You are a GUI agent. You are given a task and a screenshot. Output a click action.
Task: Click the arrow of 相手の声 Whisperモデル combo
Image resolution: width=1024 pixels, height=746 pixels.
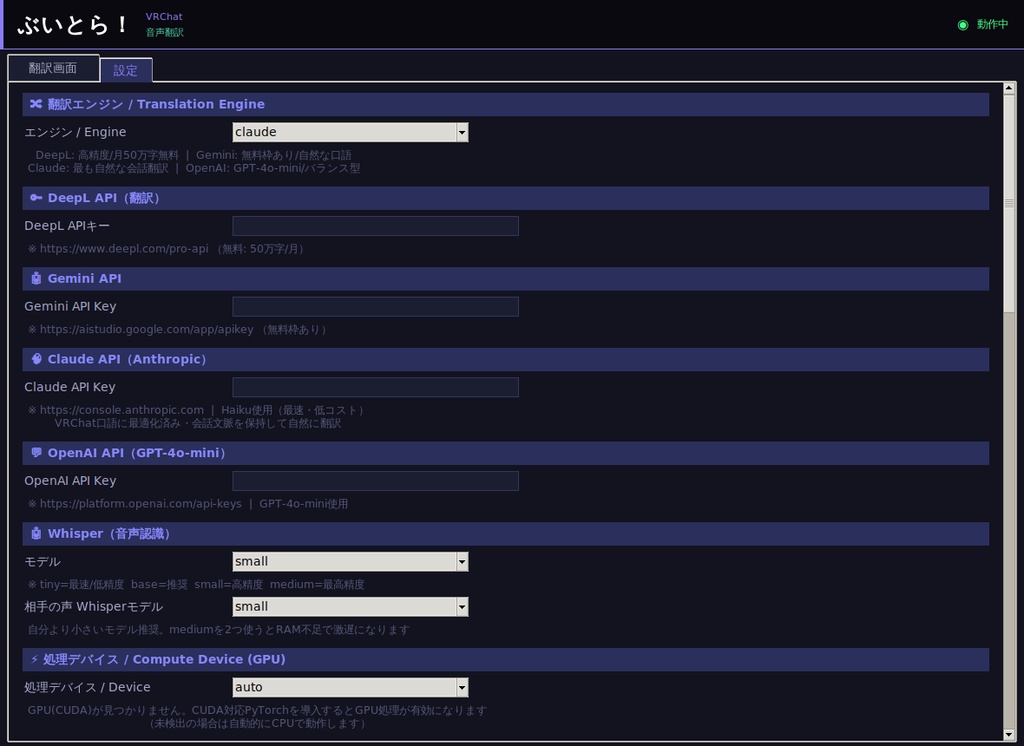coord(462,606)
